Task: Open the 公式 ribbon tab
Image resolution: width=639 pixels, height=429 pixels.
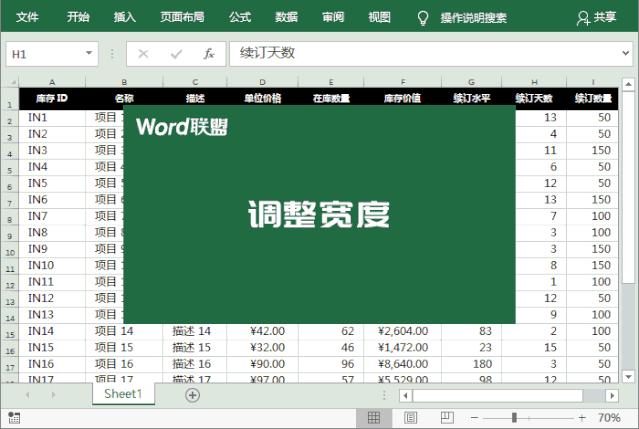Action: click(240, 17)
